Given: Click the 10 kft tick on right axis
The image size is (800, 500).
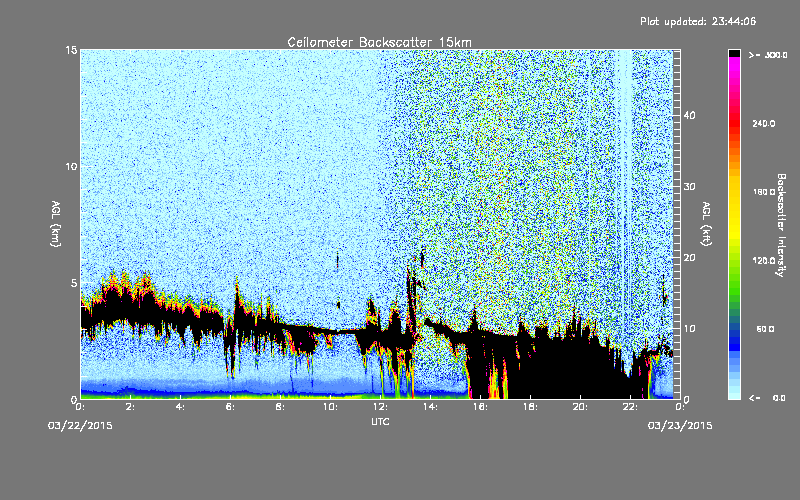Looking at the screenshot, I should coord(689,329).
